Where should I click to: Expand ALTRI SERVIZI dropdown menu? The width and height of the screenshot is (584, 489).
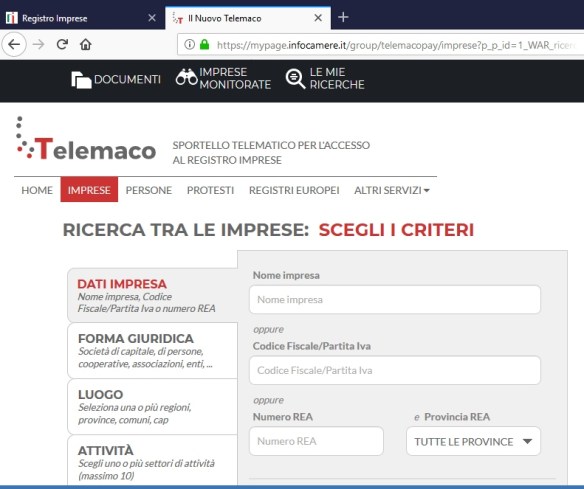tap(392, 190)
